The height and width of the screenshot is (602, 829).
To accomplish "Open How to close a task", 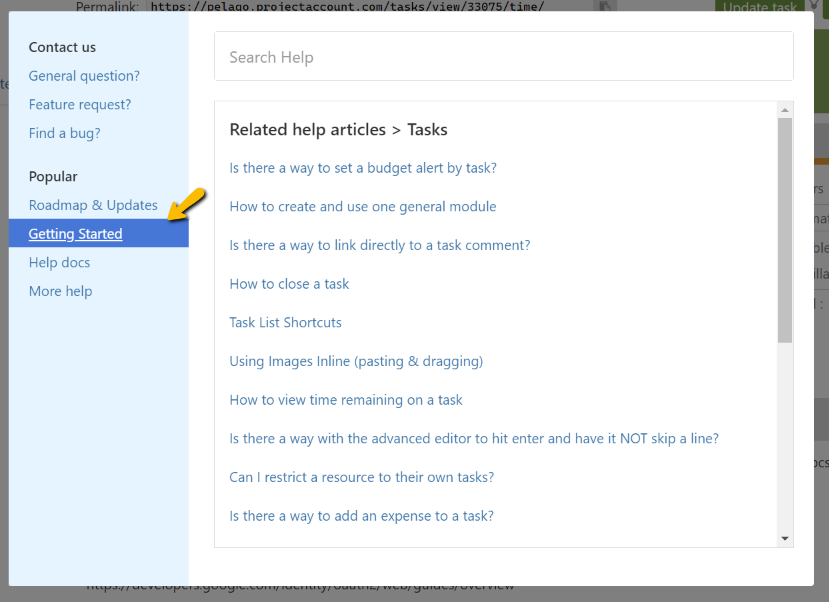I will pyautogui.click(x=289, y=283).
